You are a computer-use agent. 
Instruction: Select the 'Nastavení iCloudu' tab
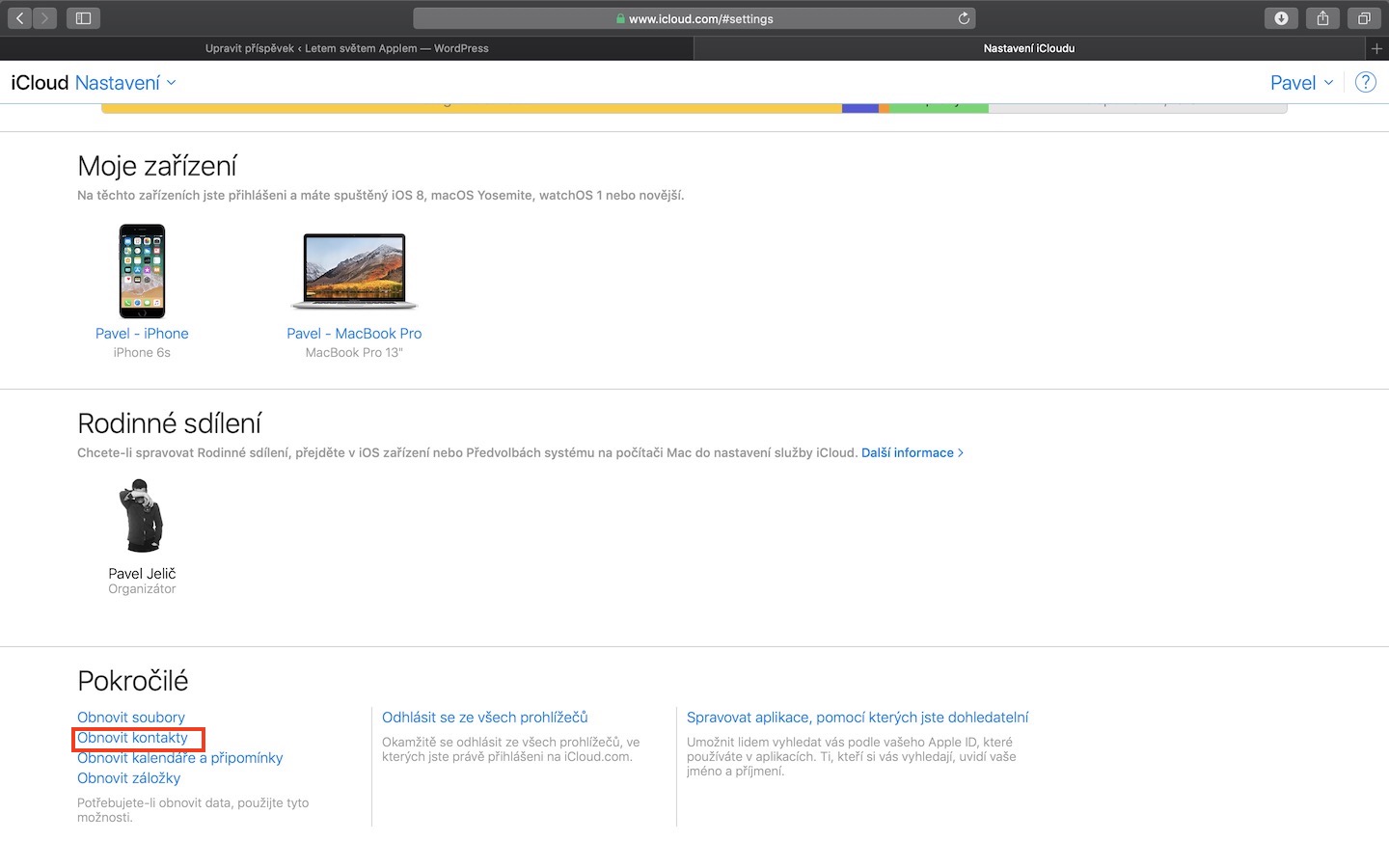click(x=1029, y=48)
